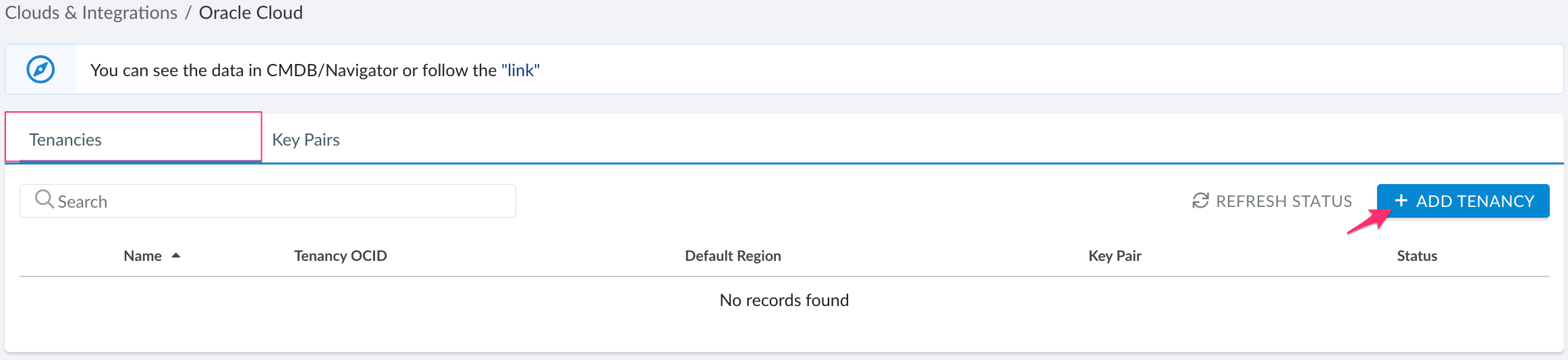Switch to the Key Pairs tab

(306, 140)
